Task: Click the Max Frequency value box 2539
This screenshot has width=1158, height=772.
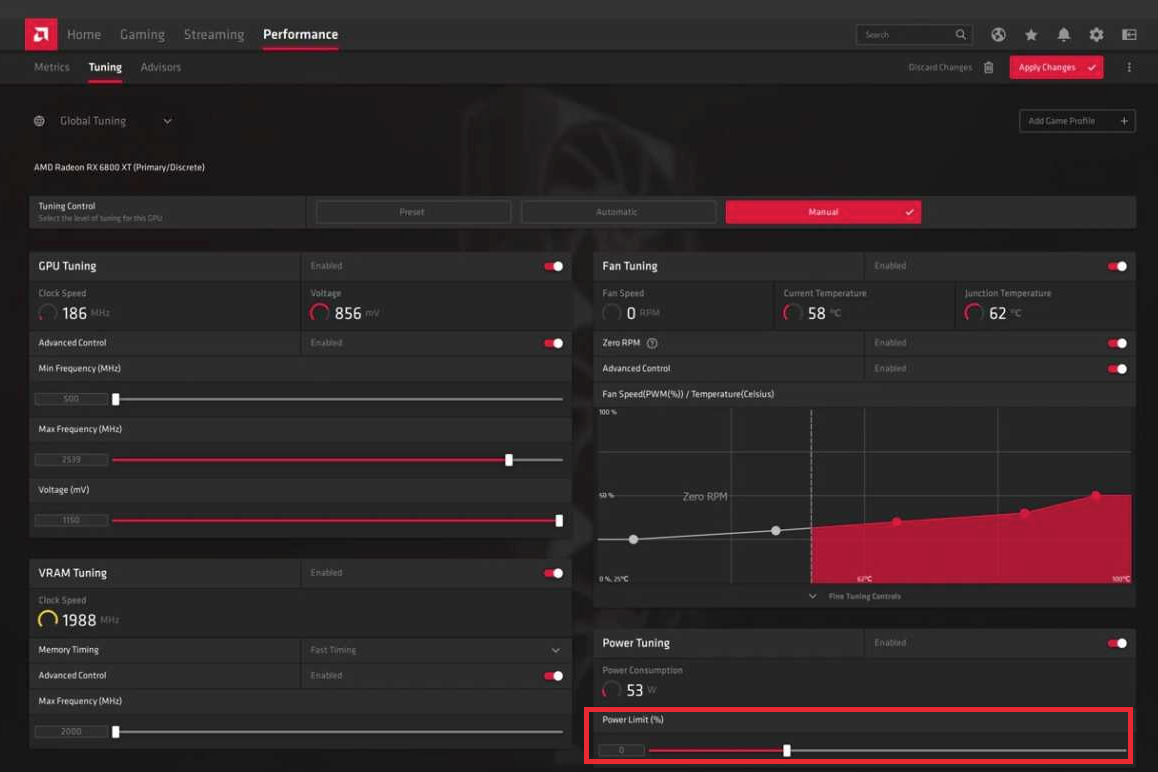Action: point(71,460)
